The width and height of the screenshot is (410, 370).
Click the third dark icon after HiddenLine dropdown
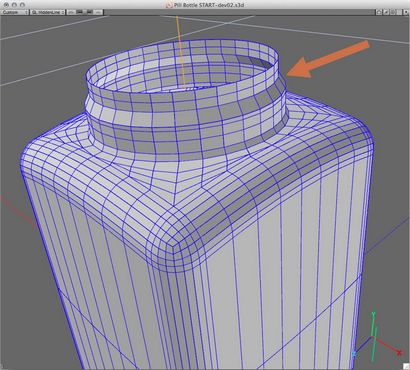click(89, 12)
